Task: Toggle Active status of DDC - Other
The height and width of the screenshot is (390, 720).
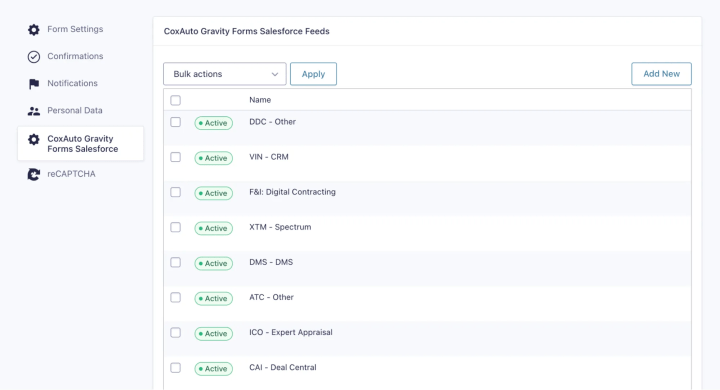Action: pos(214,123)
